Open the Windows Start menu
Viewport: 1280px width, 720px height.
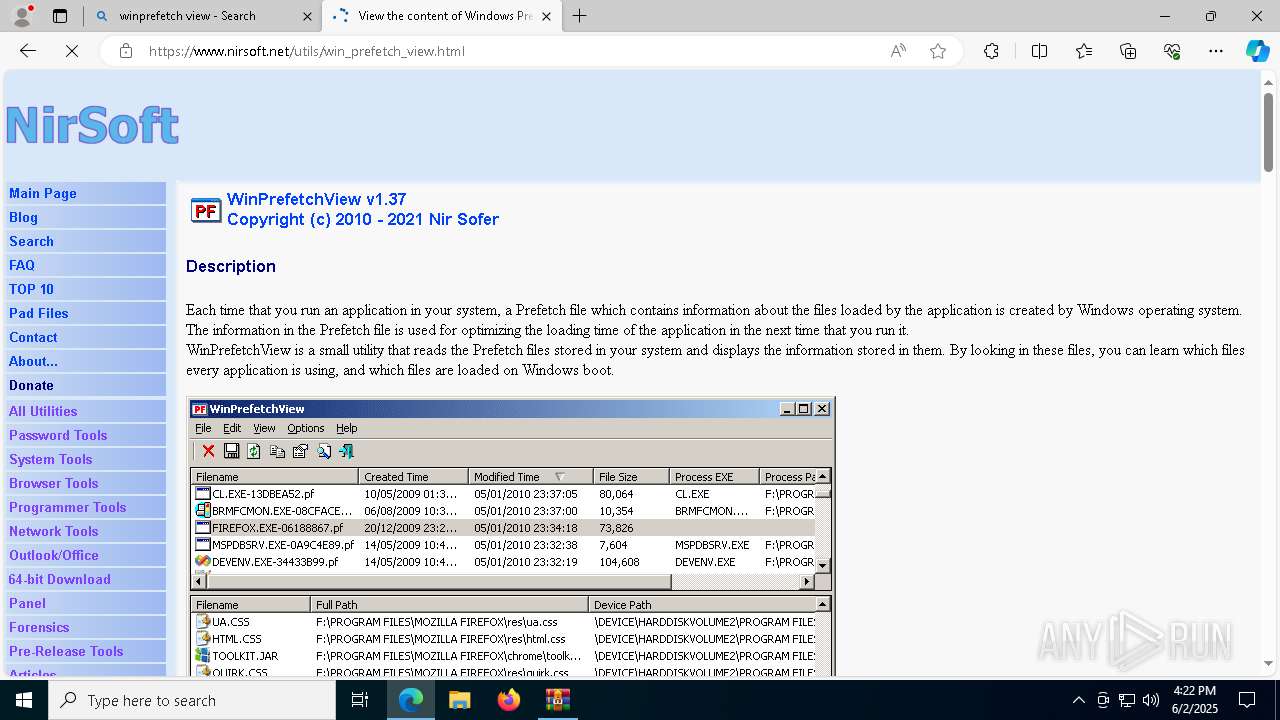pos(24,700)
